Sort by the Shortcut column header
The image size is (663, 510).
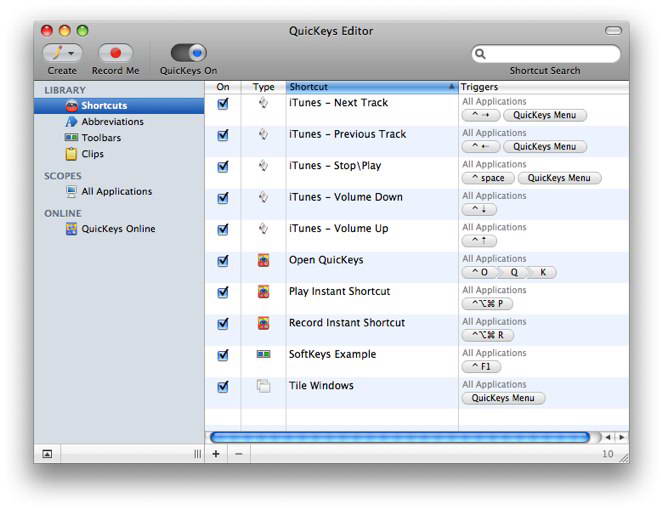coord(372,87)
